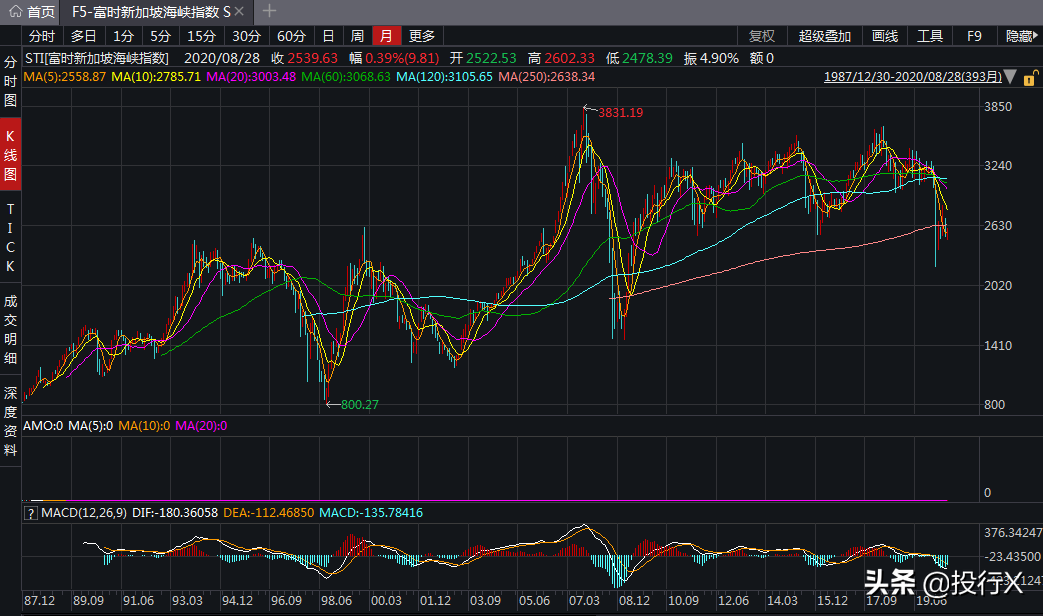The width and height of the screenshot is (1043, 616).
Task: Select the 1分 timeframe
Action: coord(124,36)
